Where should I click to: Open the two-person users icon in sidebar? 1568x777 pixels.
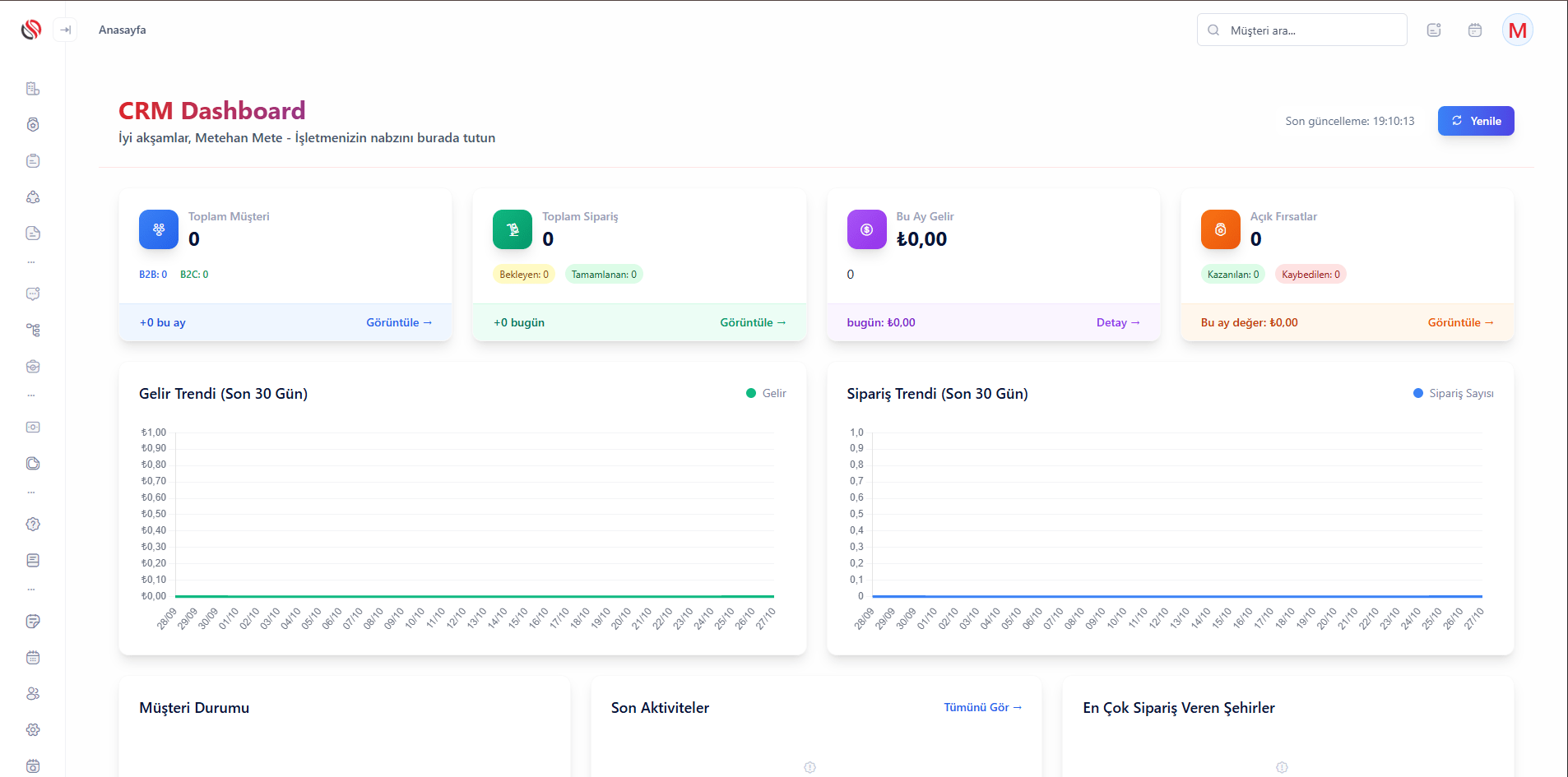[x=33, y=693]
